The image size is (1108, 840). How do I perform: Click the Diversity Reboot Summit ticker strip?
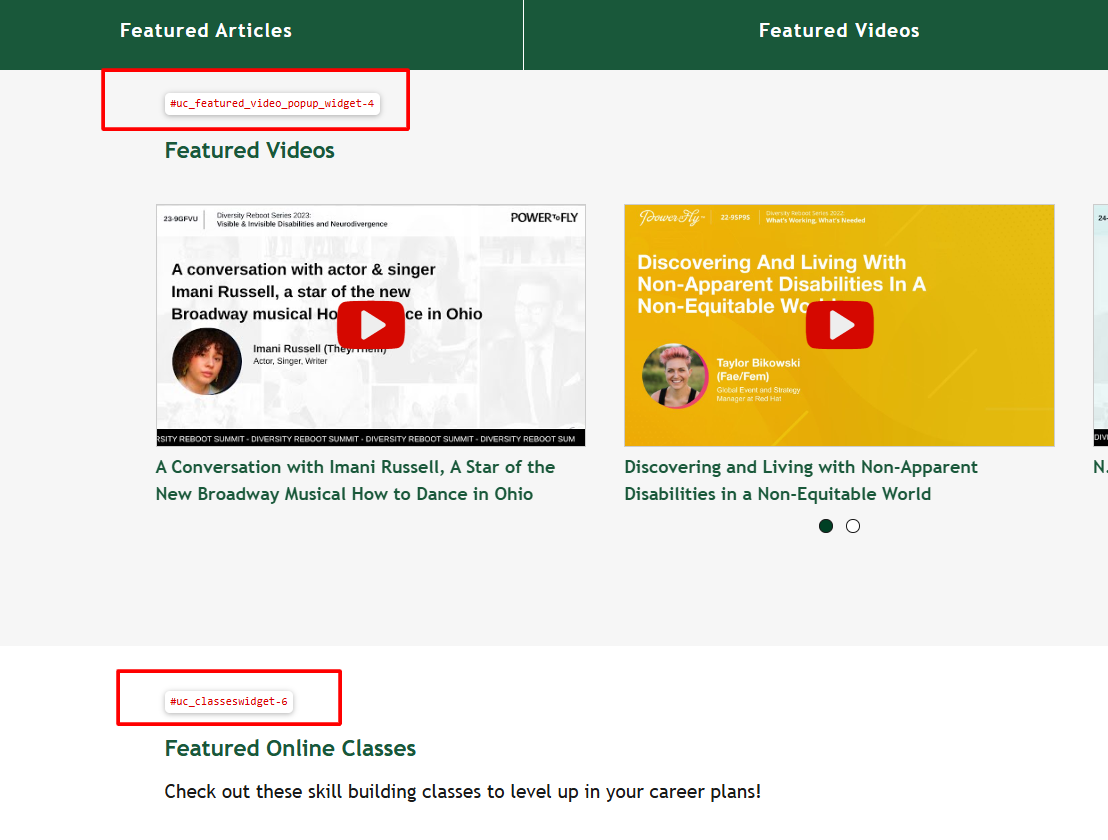point(370,438)
